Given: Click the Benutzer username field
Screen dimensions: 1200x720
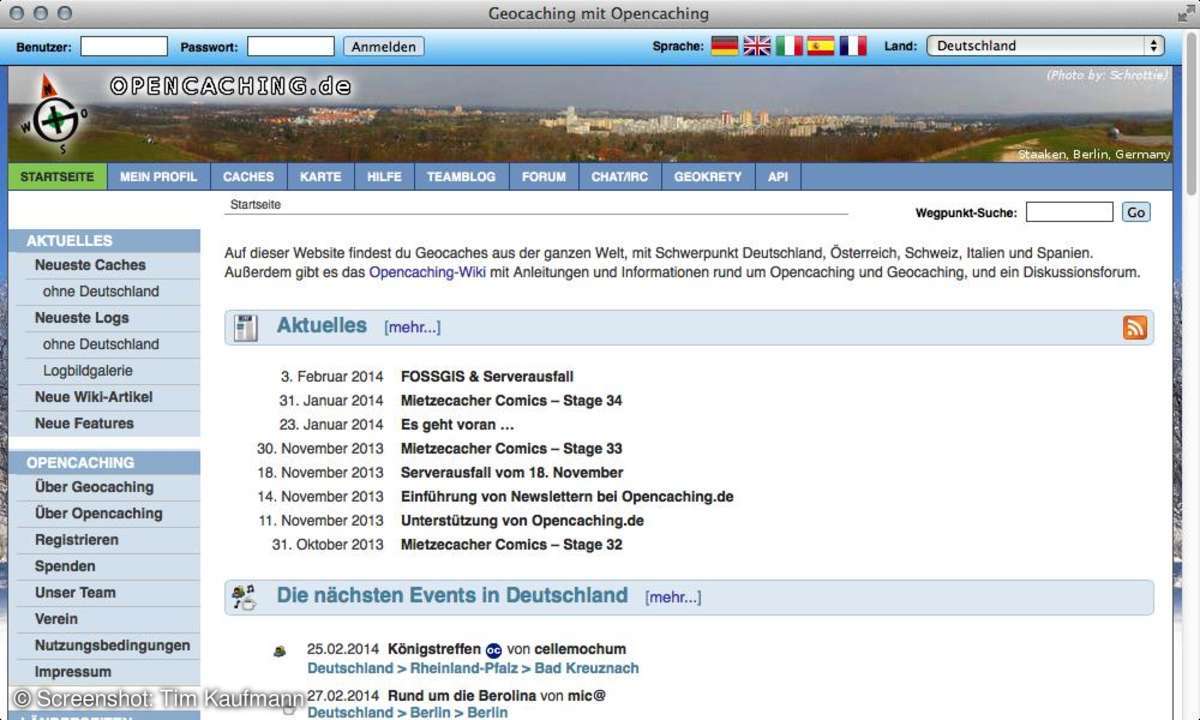Looking at the screenshot, I should (124, 46).
